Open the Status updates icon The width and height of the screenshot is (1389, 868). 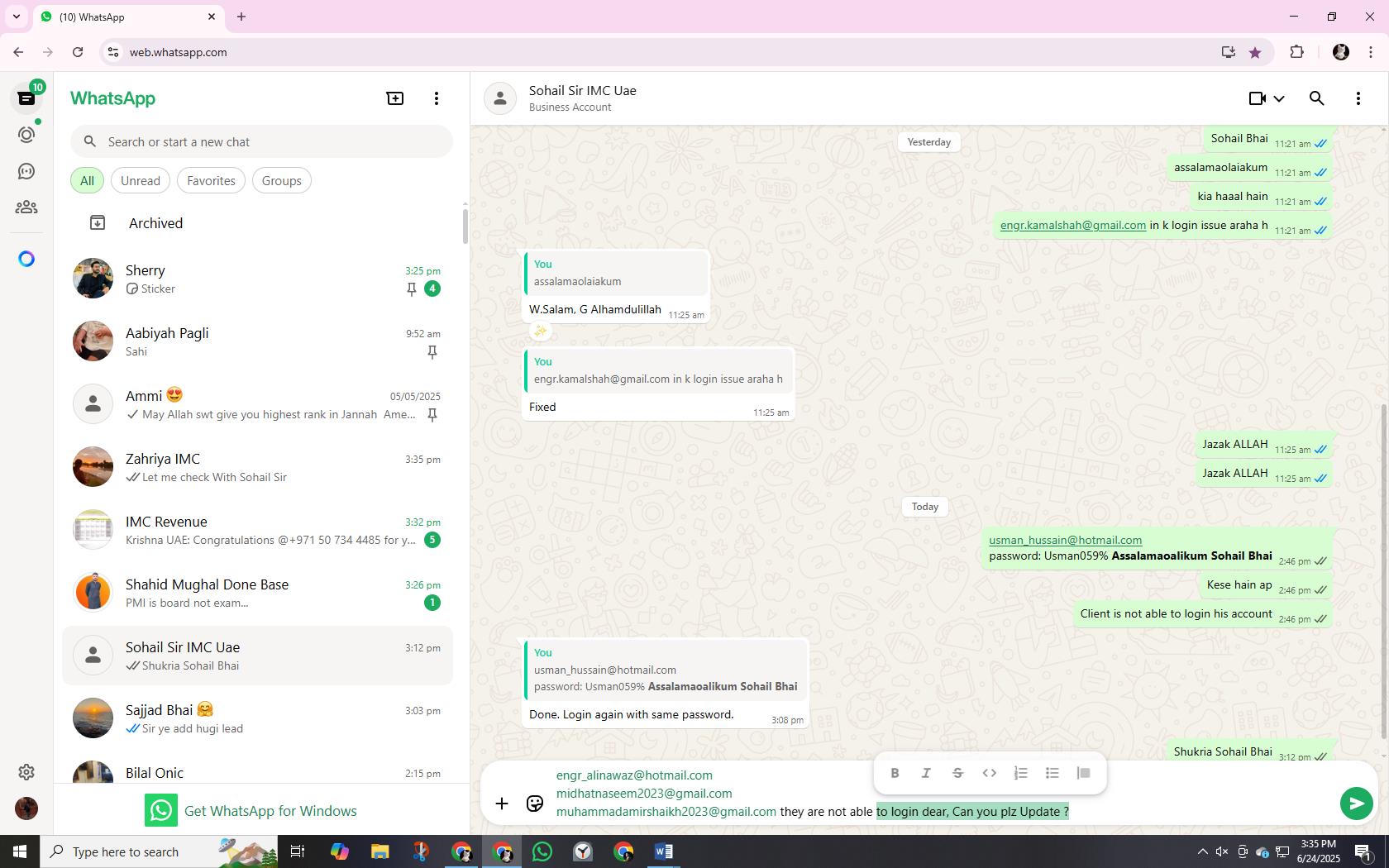(26, 135)
